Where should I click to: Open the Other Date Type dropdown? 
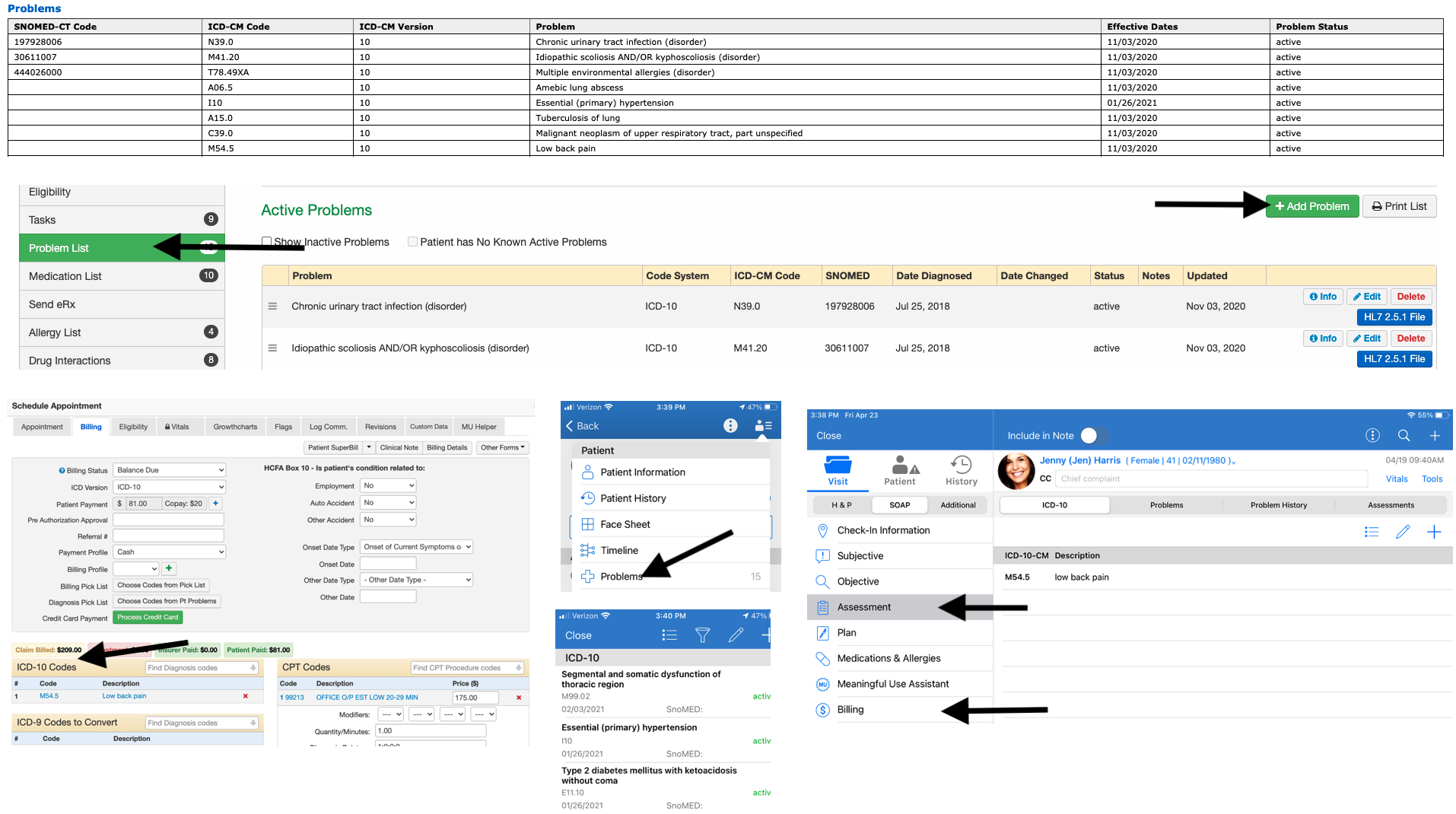416,580
